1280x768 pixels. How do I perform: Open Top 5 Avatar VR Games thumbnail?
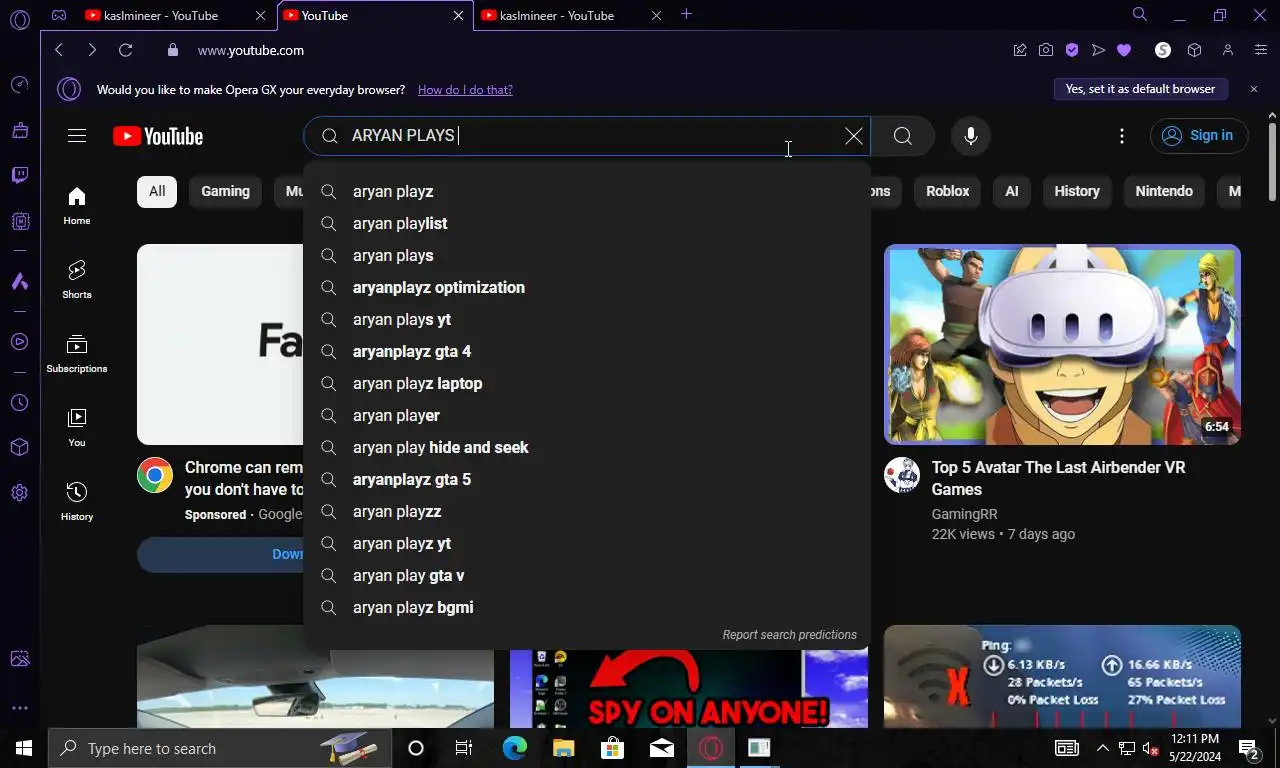(1062, 344)
